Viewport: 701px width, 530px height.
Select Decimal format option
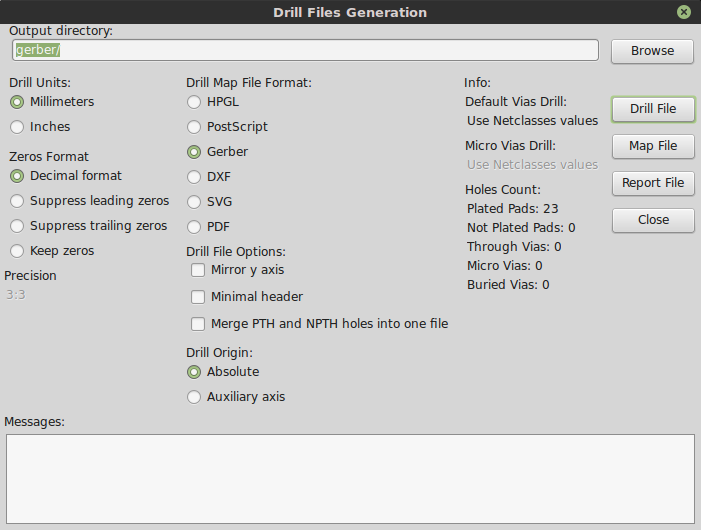(17, 176)
